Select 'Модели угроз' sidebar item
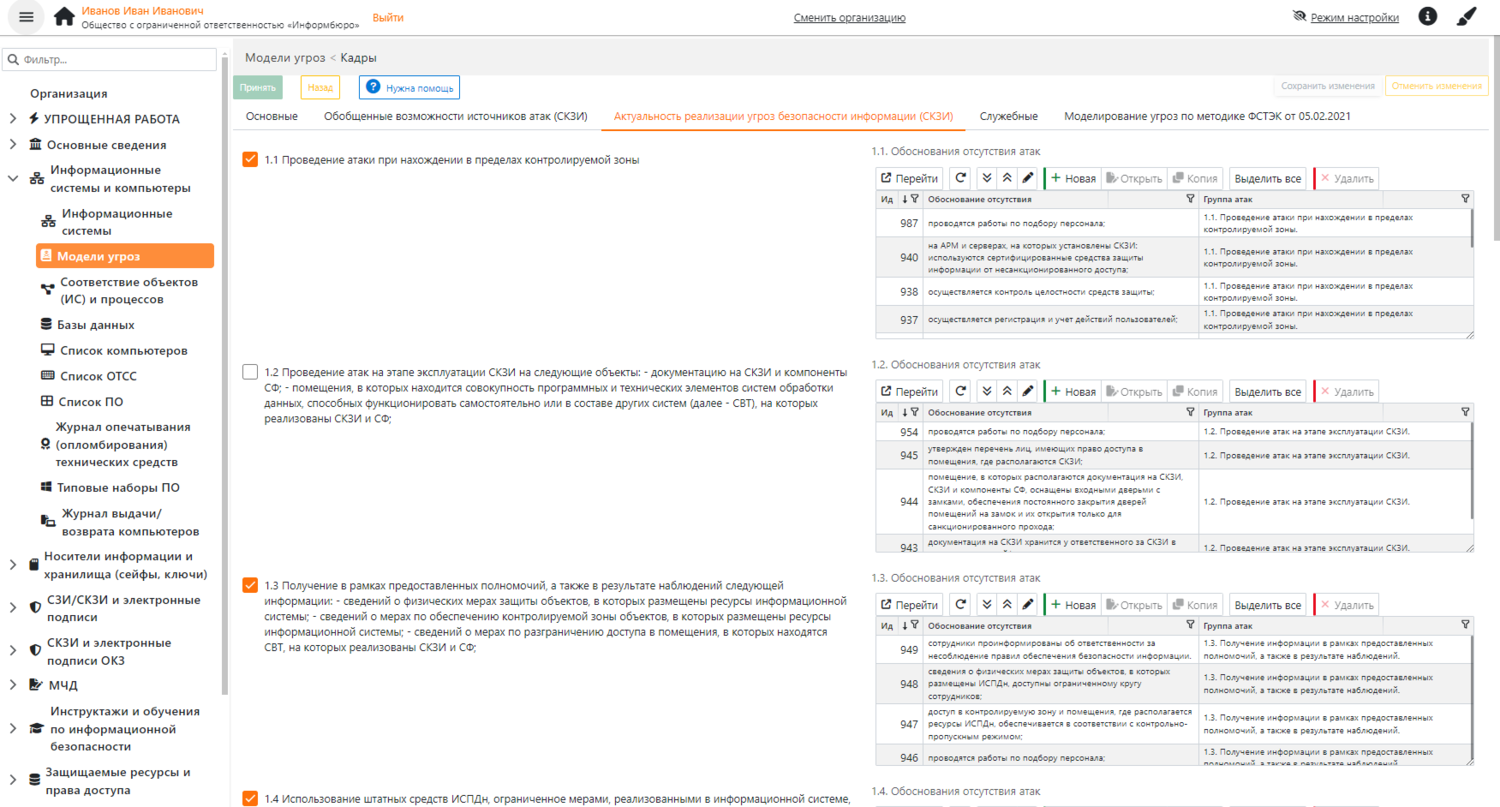 coord(125,256)
